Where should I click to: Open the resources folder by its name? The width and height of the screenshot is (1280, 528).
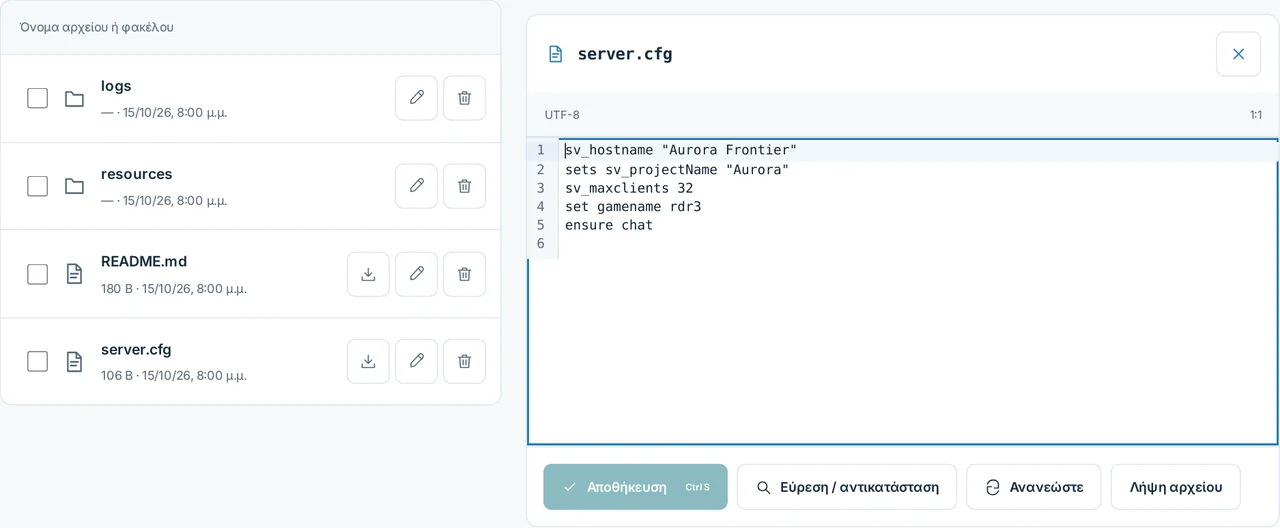click(137, 174)
